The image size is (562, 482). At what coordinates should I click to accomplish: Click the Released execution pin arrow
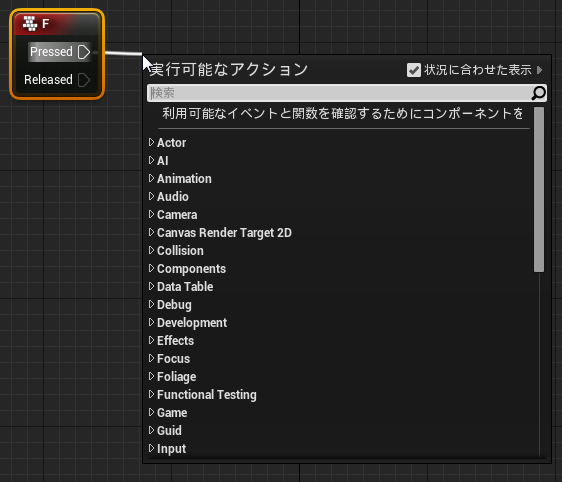(84, 80)
